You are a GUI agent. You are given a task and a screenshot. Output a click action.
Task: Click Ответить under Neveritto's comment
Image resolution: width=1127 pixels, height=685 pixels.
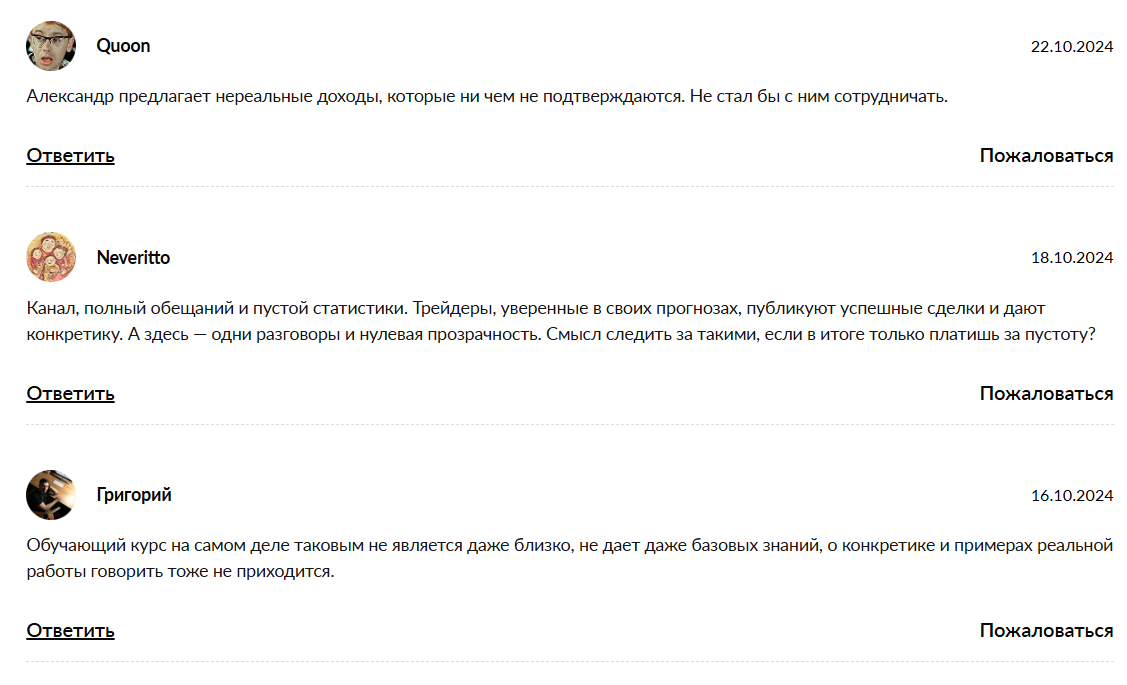[70, 394]
